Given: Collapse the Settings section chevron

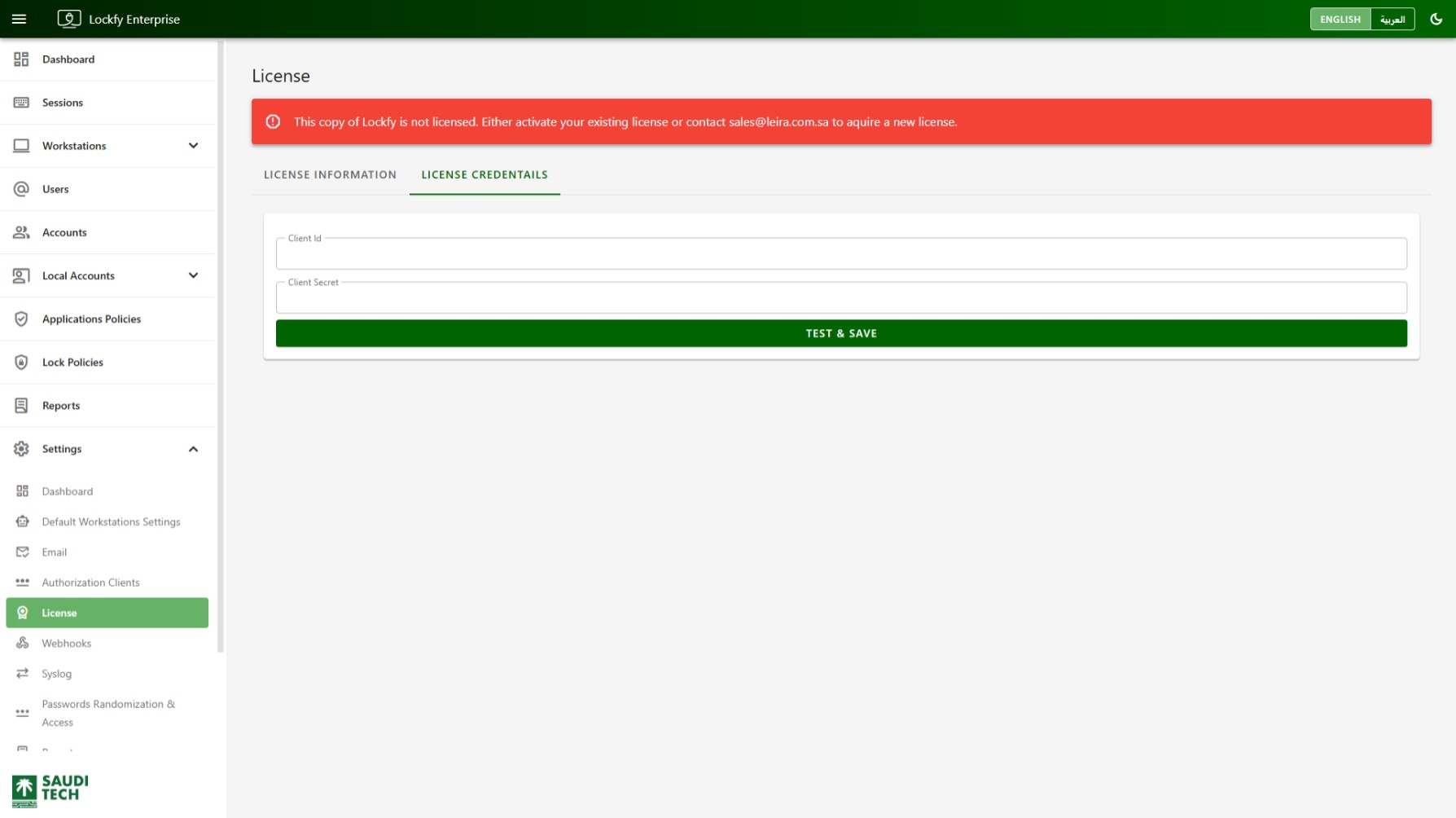Looking at the screenshot, I should pos(193,449).
